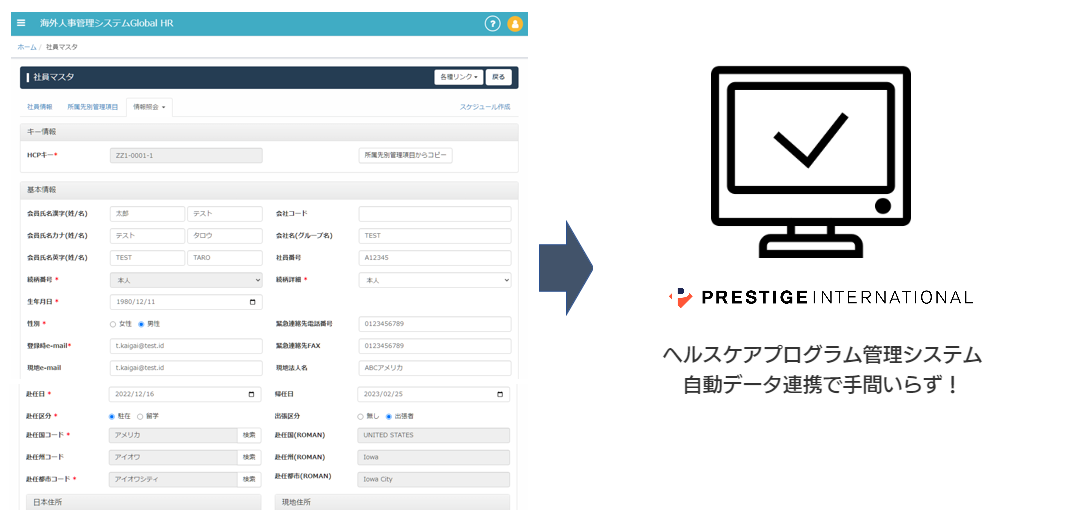Click the 会社コード input field
Viewport: 1087px width, 526px height.
coord(434,214)
